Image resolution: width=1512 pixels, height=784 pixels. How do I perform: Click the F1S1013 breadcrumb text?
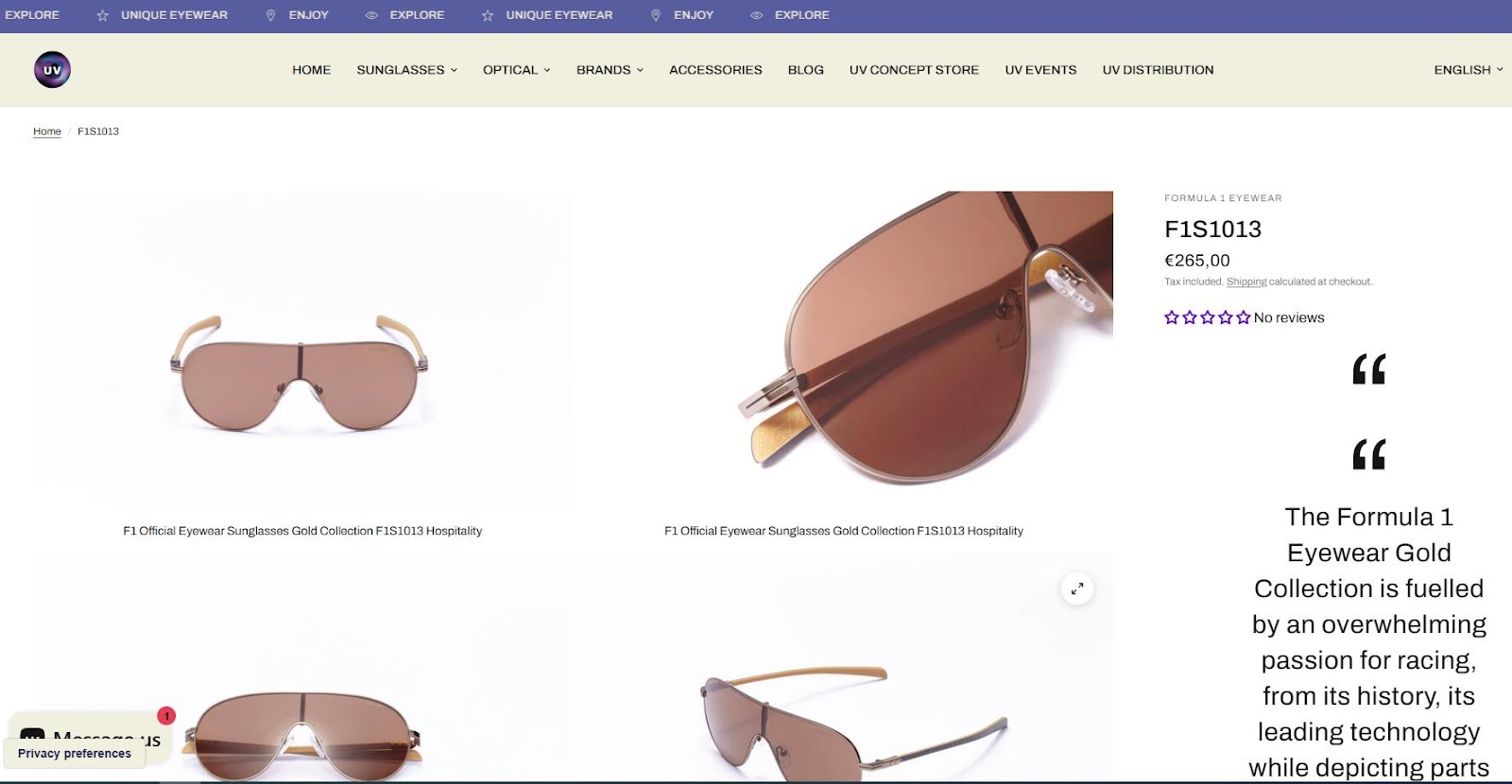tap(98, 131)
